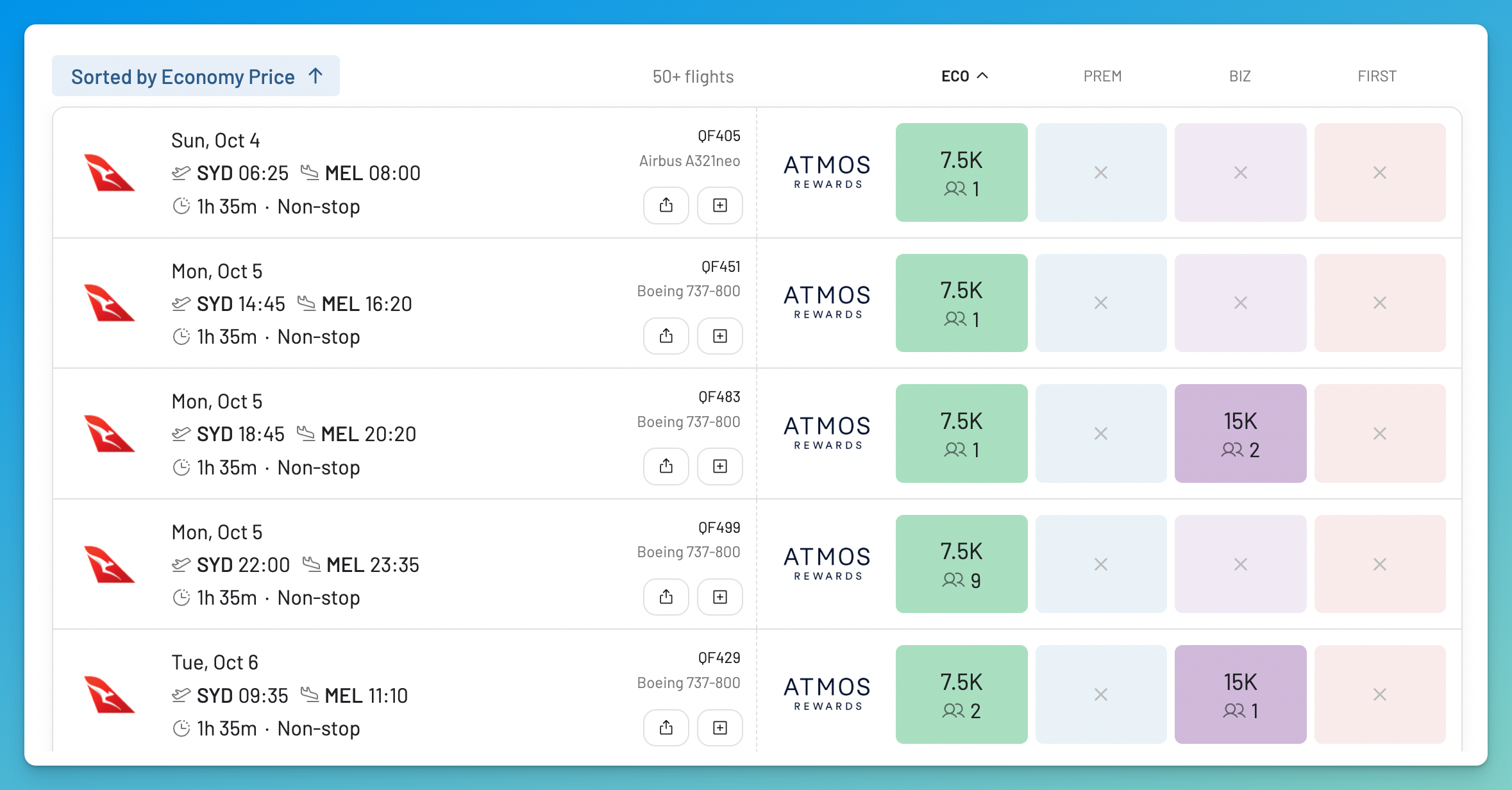The image size is (1512, 790).
Task: Click unavailable first class cell for QF499
Action: click(1380, 564)
